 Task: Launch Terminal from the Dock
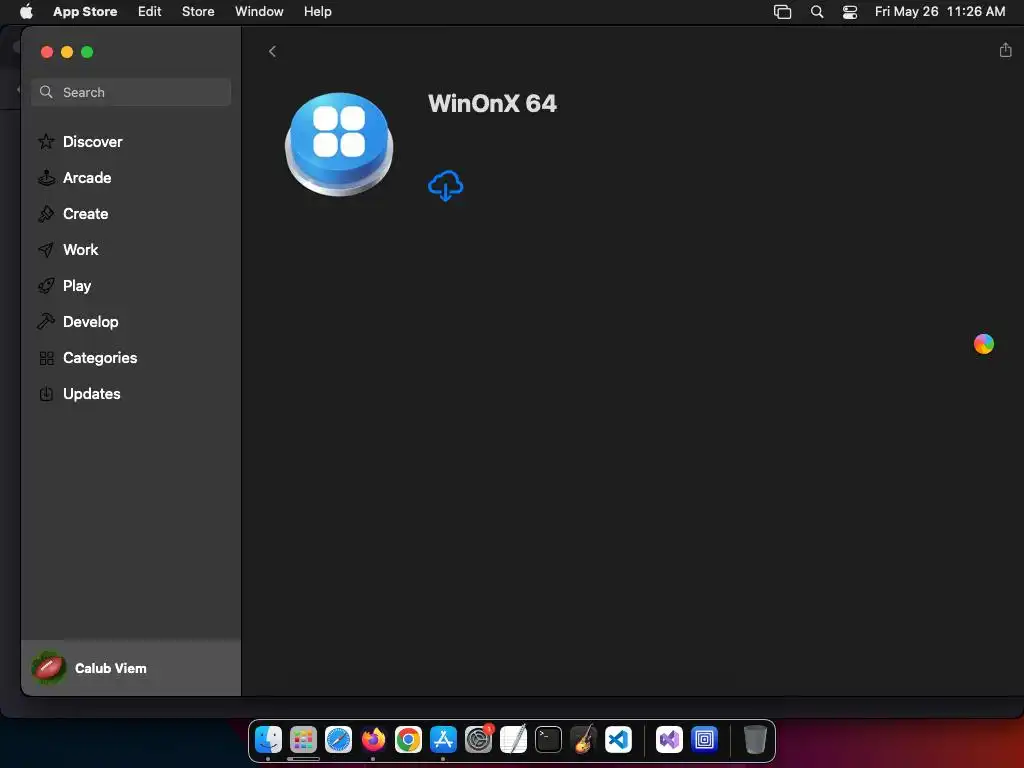coord(548,739)
